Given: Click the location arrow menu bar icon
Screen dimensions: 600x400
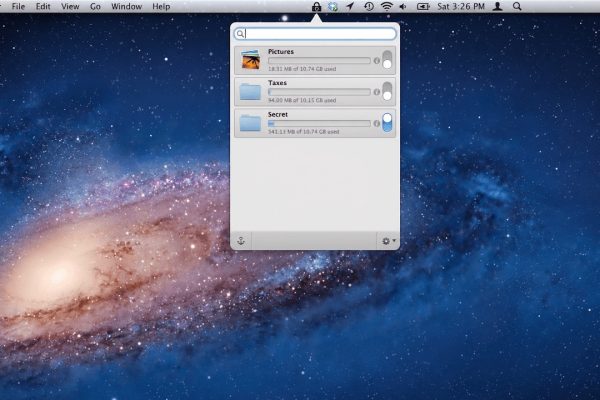Looking at the screenshot, I should [x=350, y=7].
